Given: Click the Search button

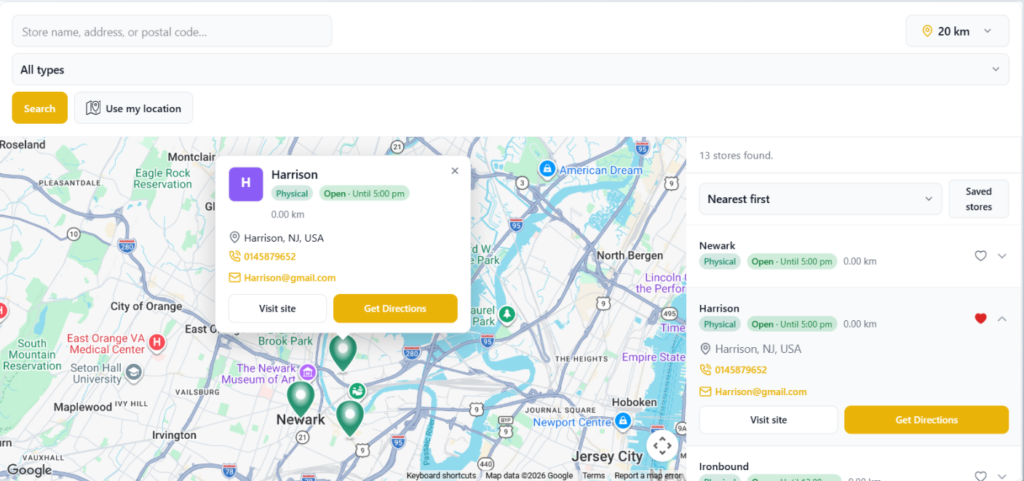Looking at the screenshot, I should (40, 108).
